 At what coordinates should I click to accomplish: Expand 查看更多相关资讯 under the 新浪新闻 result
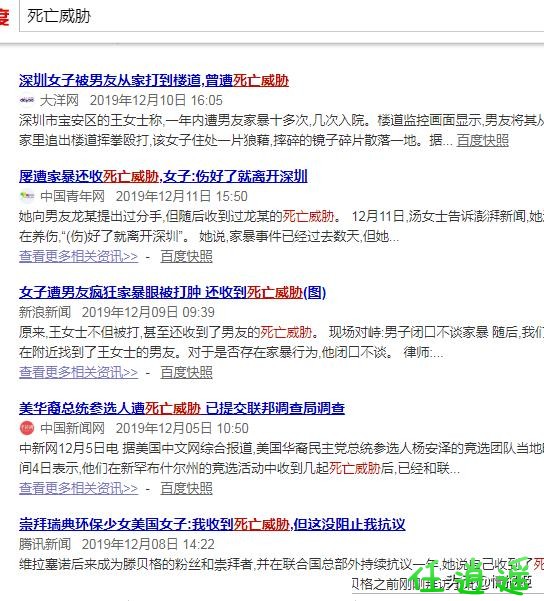coord(79,373)
